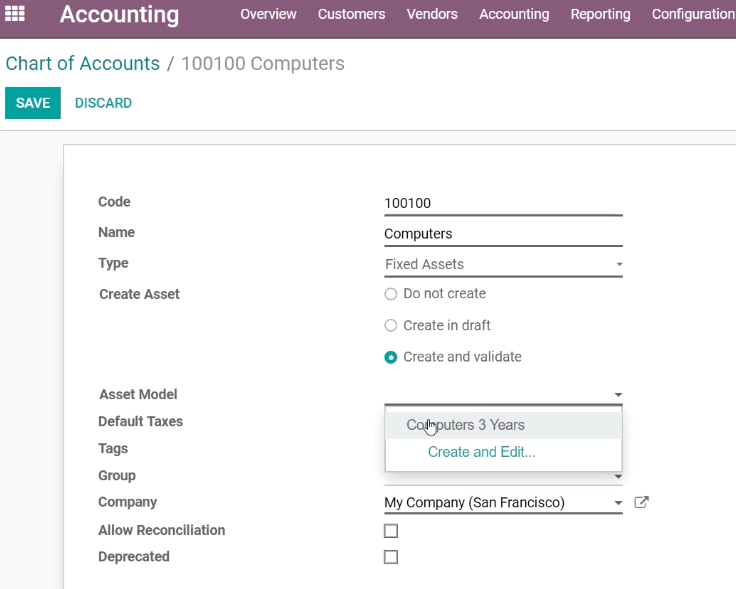Go back to Chart of Accounts breadcrumb
The image size is (736, 589).
(x=83, y=63)
